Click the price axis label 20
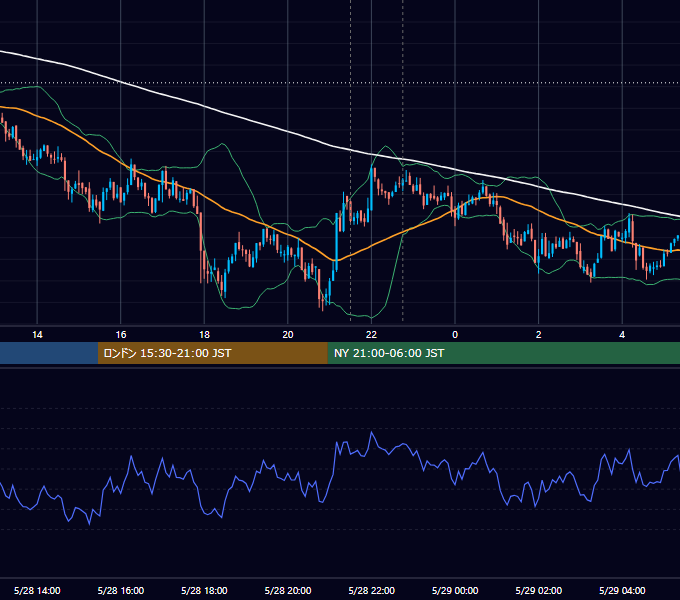Viewport: 680px width, 600px height. pyautogui.click(x=288, y=335)
